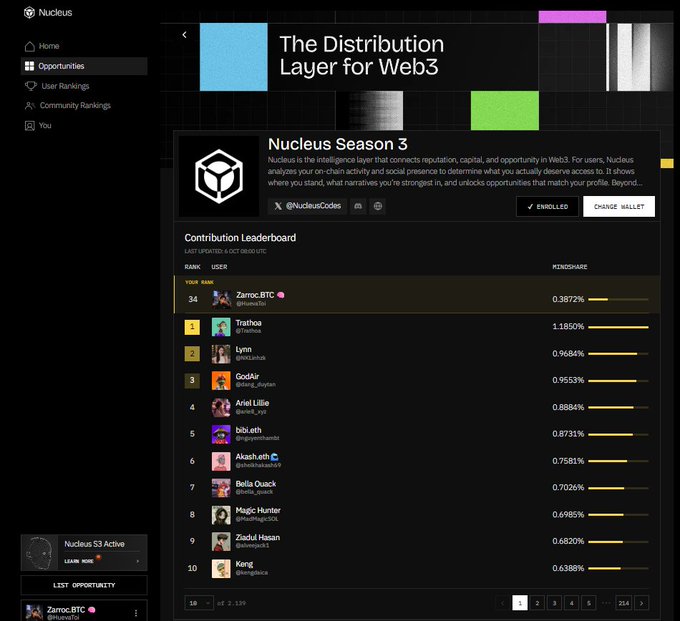The image size is (680, 621).
Task: Click previous page arrow
Action: pyautogui.click(x=503, y=603)
